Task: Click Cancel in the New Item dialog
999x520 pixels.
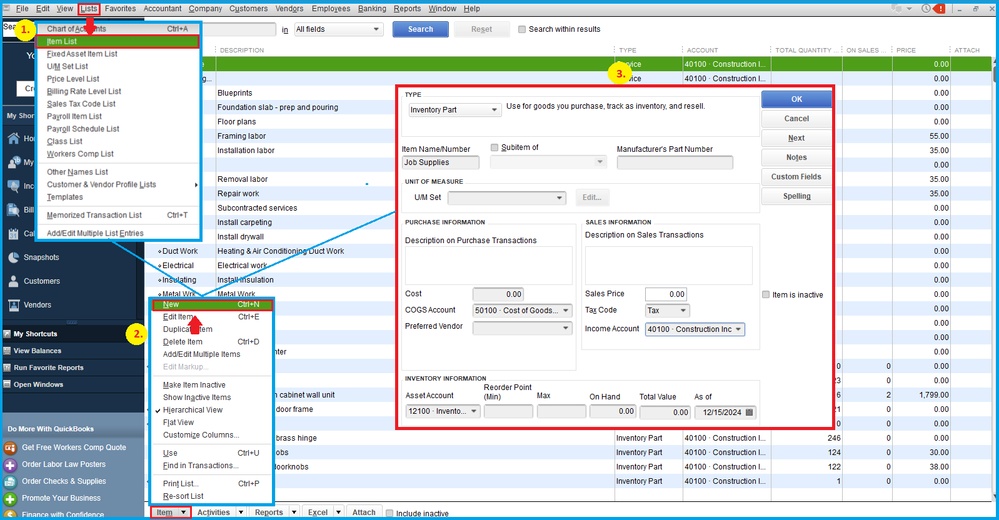Action: click(796, 119)
